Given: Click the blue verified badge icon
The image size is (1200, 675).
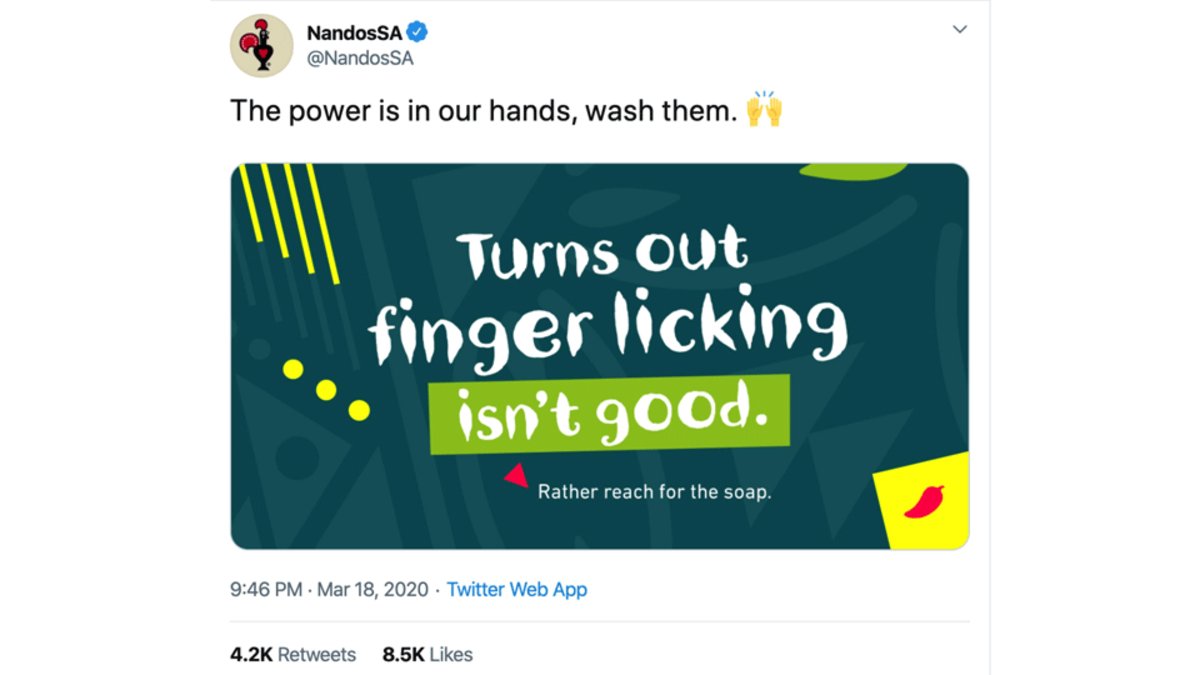Looking at the screenshot, I should pyautogui.click(x=419, y=32).
